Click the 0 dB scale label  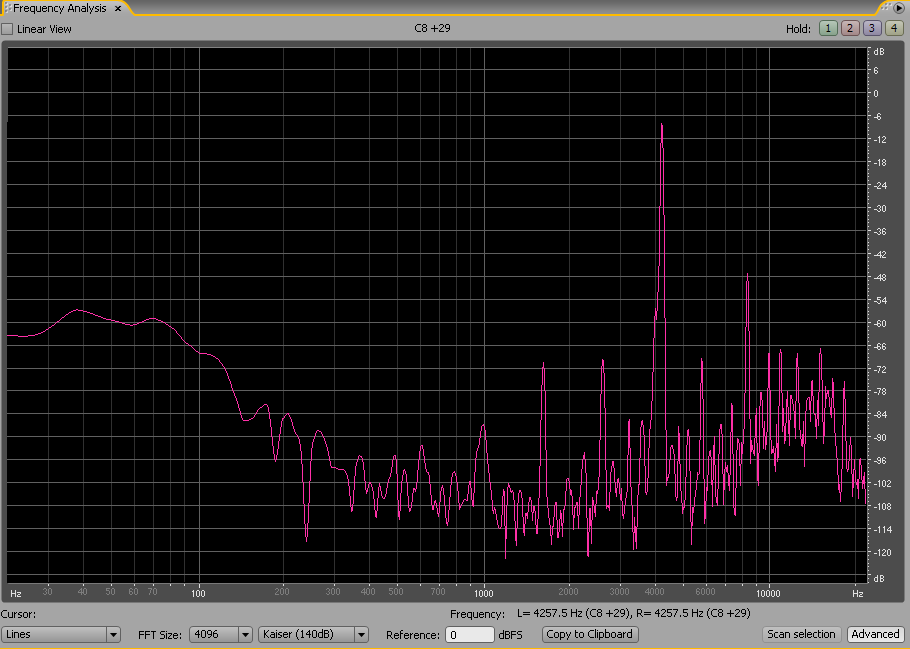click(x=876, y=93)
